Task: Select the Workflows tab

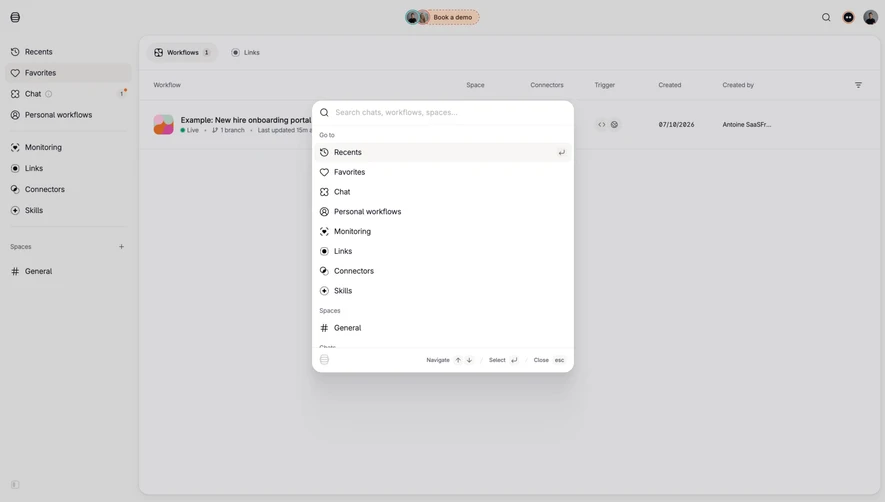Action: [182, 53]
